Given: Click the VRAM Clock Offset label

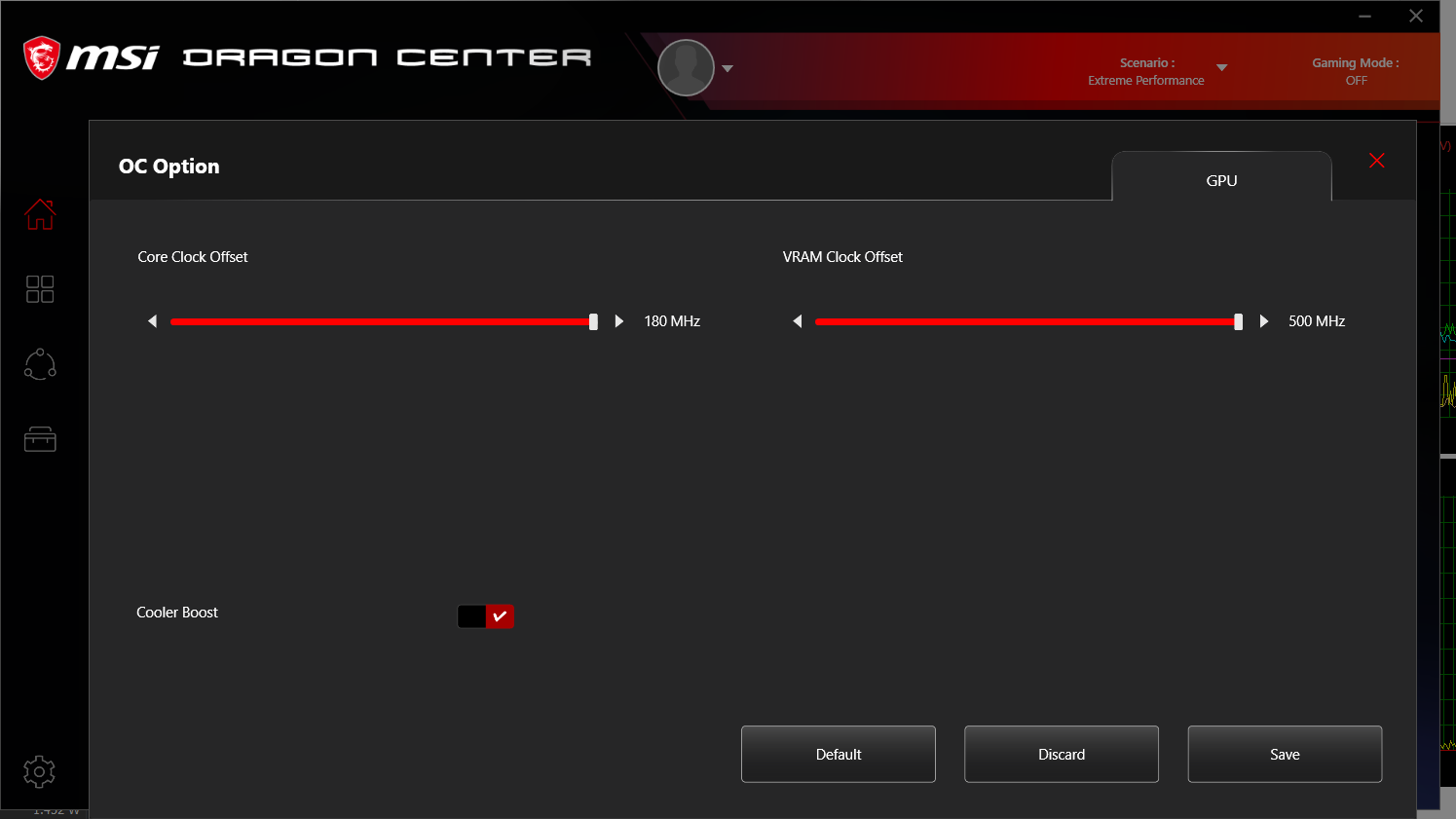Looking at the screenshot, I should click(842, 257).
